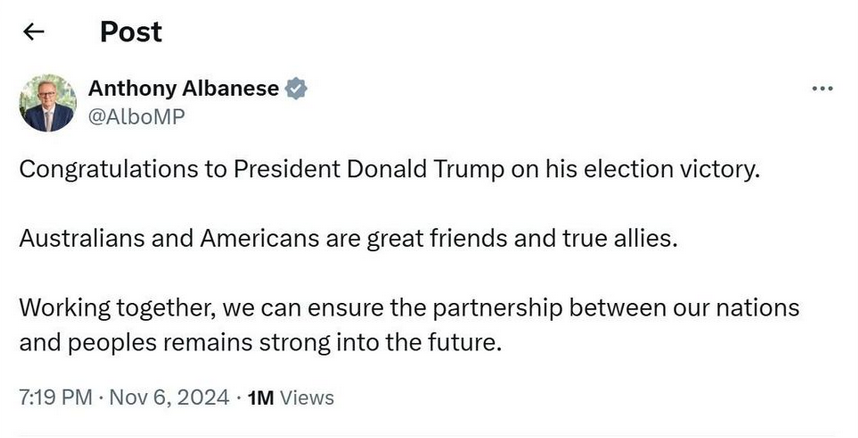
Task: Click the Anthony Albanese display name
Action: click(184, 88)
